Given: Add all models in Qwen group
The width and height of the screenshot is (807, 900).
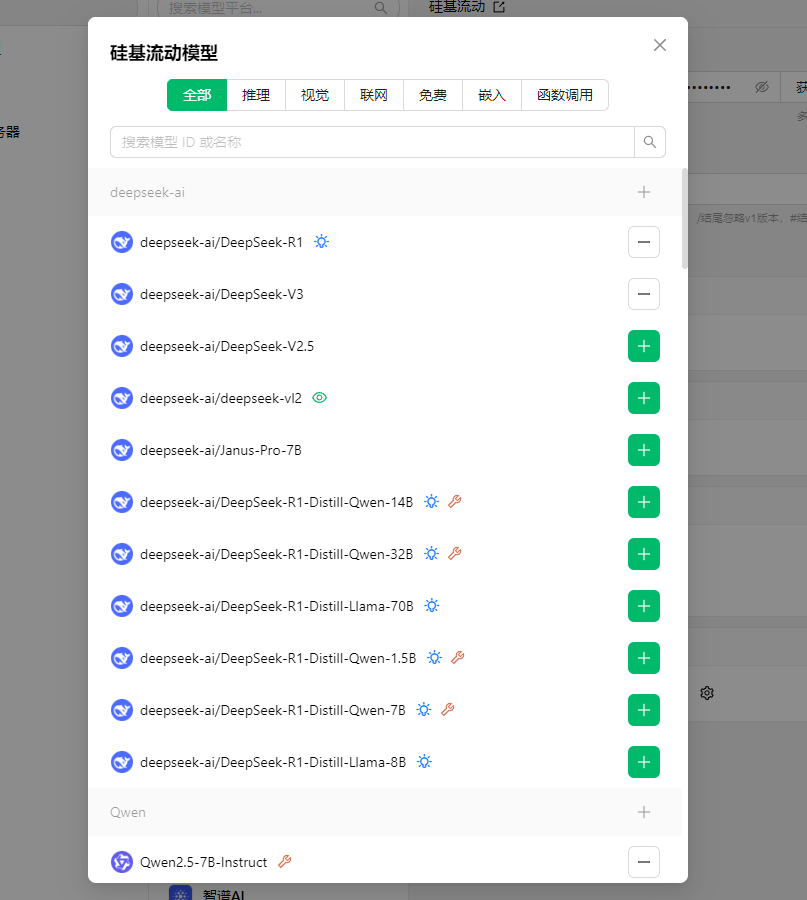Looking at the screenshot, I should pos(643,812).
